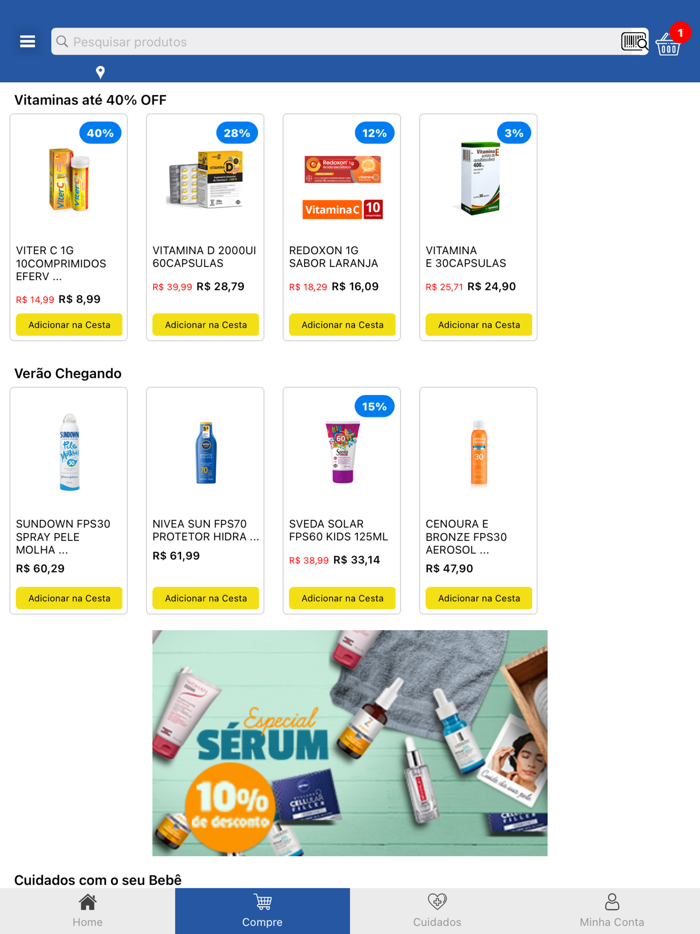The width and height of the screenshot is (700, 934).
Task: Open the shopping basket icon
Action: pyautogui.click(x=668, y=44)
